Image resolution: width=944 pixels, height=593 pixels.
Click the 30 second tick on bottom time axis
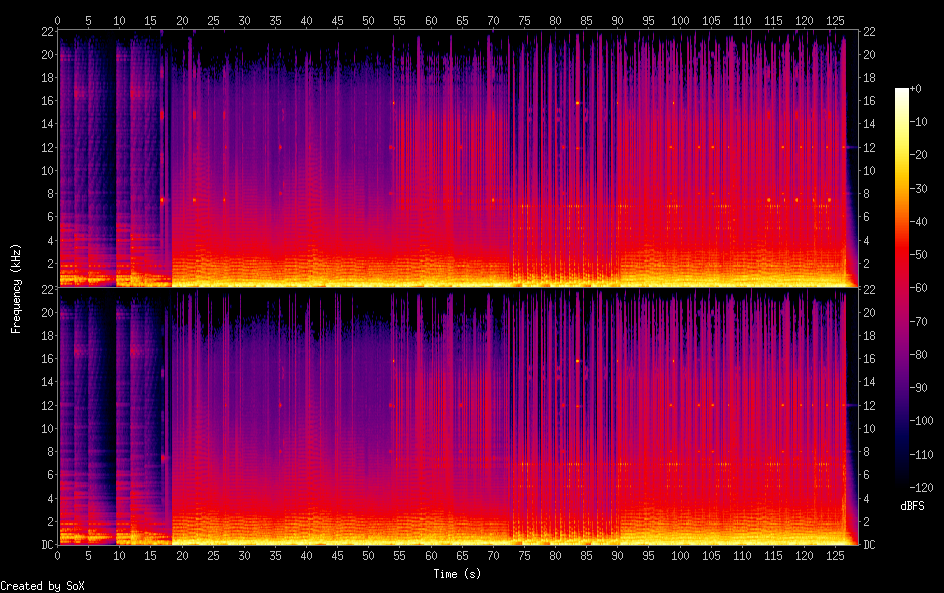(244, 556)
